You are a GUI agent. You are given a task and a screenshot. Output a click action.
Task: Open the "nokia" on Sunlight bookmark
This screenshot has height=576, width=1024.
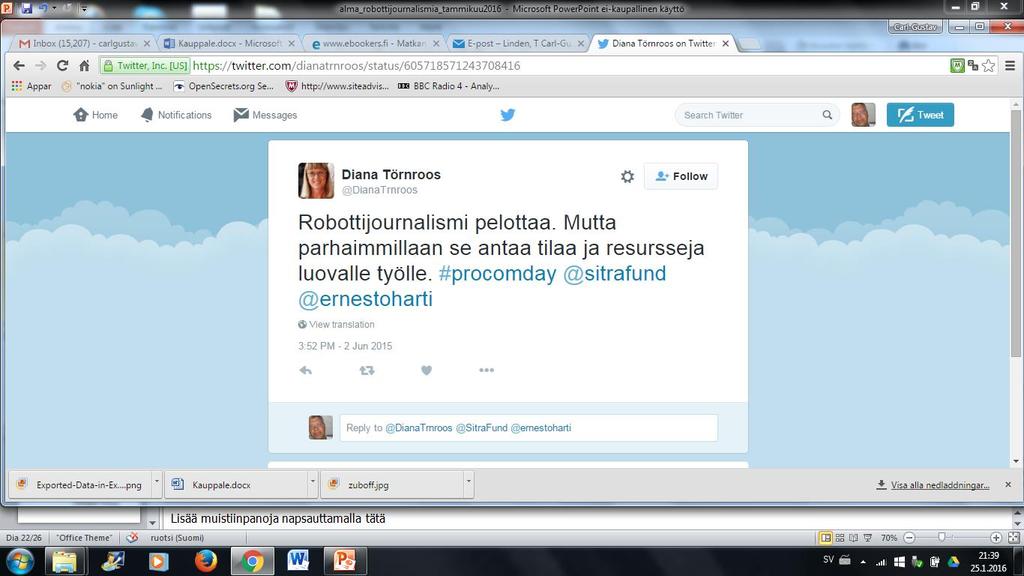(111, 86)
